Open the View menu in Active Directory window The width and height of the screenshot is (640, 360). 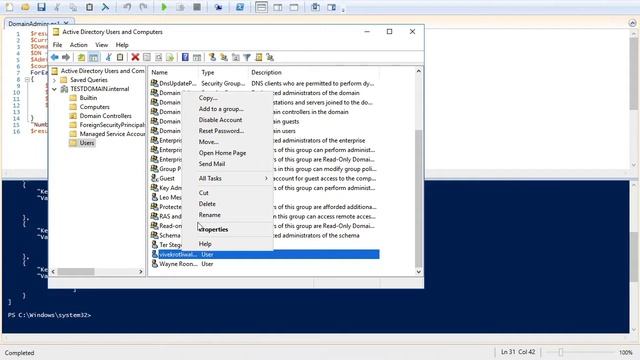tap(101, 45)
